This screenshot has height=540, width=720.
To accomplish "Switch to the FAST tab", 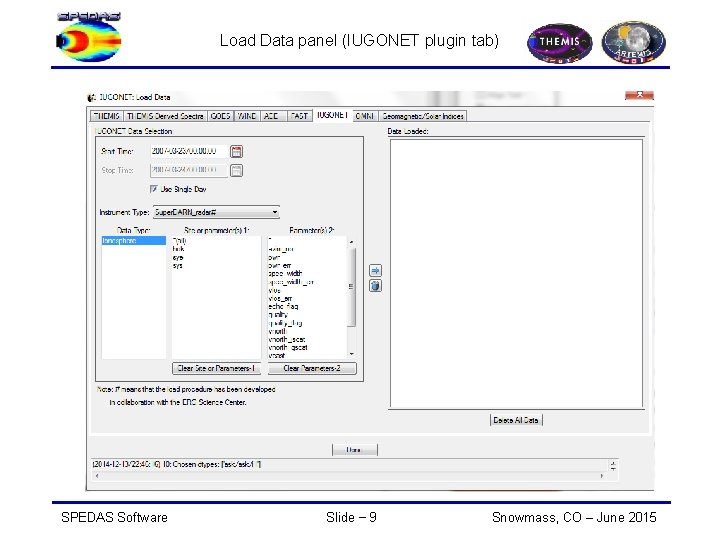I will (x=300, y=116).
